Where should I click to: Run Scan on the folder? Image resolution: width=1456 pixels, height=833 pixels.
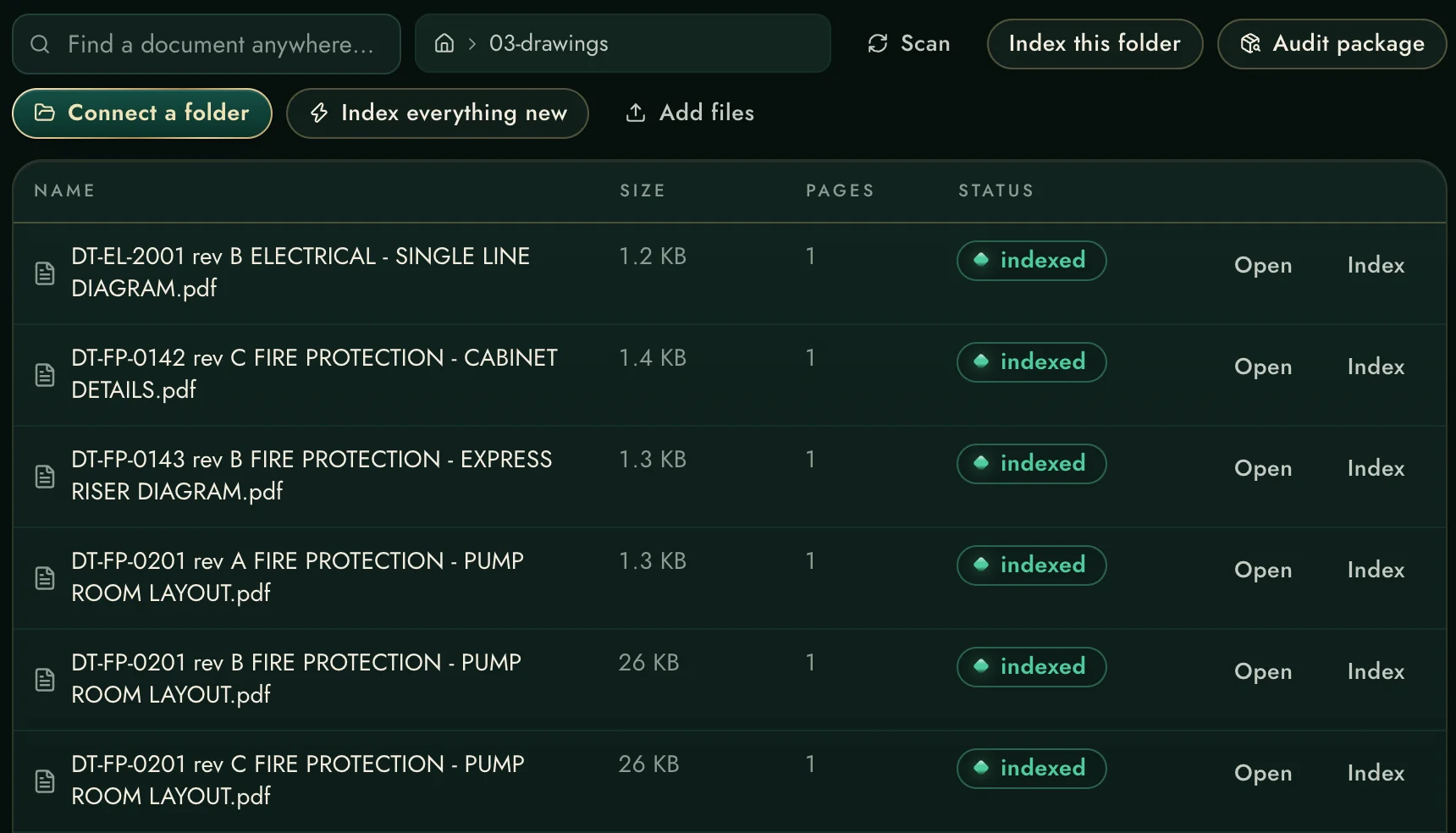[x=908, y=43]
